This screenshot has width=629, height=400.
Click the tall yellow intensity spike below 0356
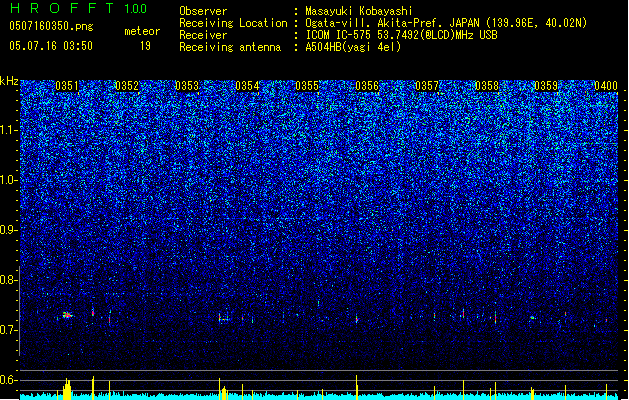click(357, 387)
